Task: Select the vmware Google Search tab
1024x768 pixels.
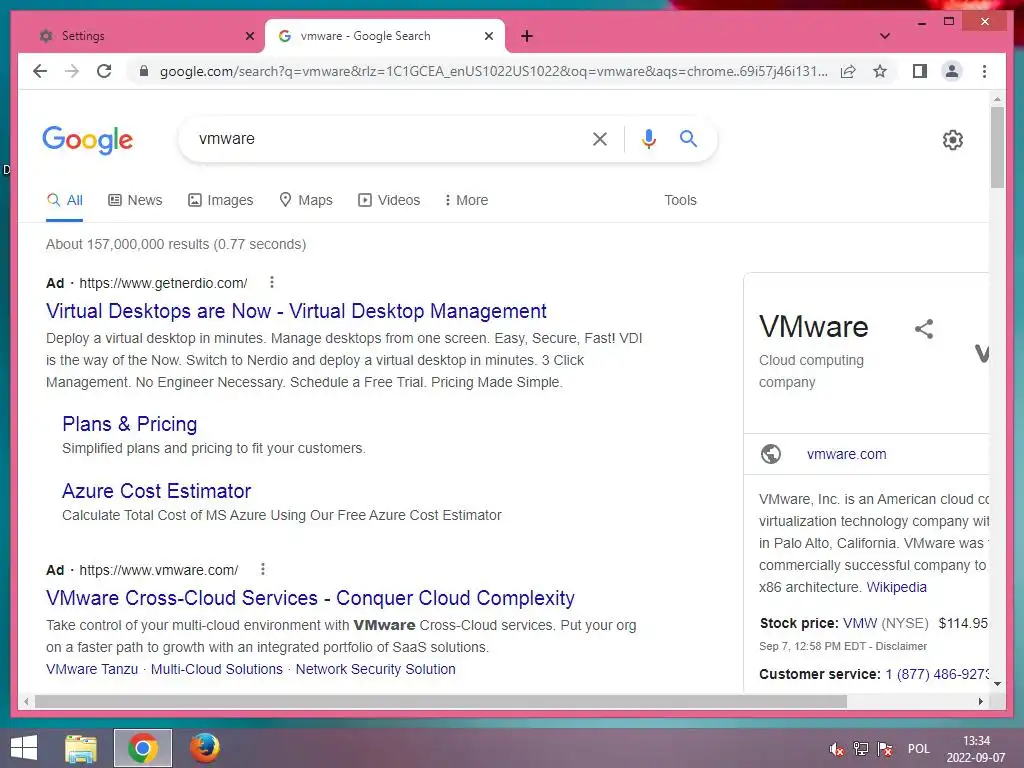Action: pos(385,36)
